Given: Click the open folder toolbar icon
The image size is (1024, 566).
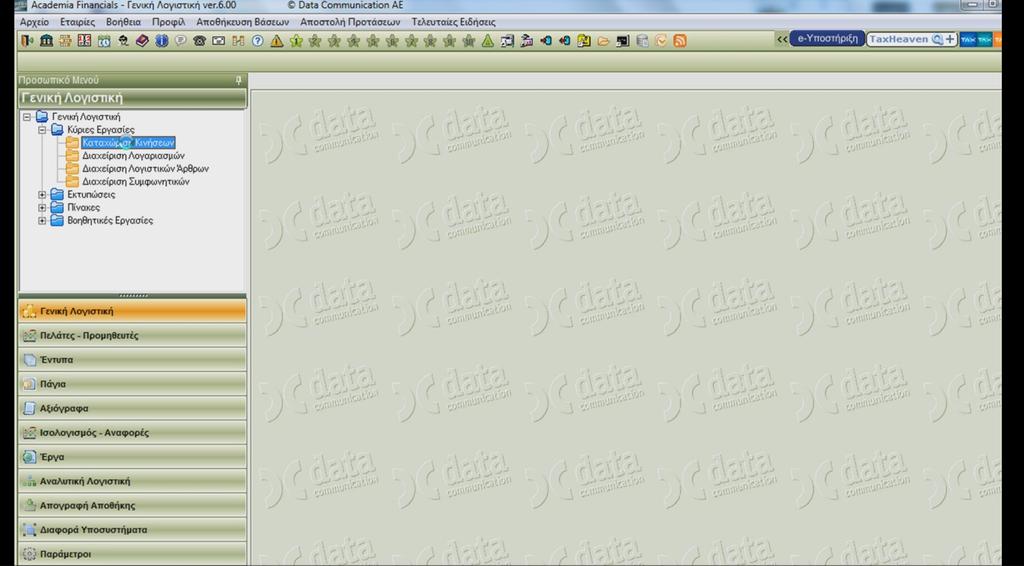Looking at the screenshot, I should click(x=603, y=40).
